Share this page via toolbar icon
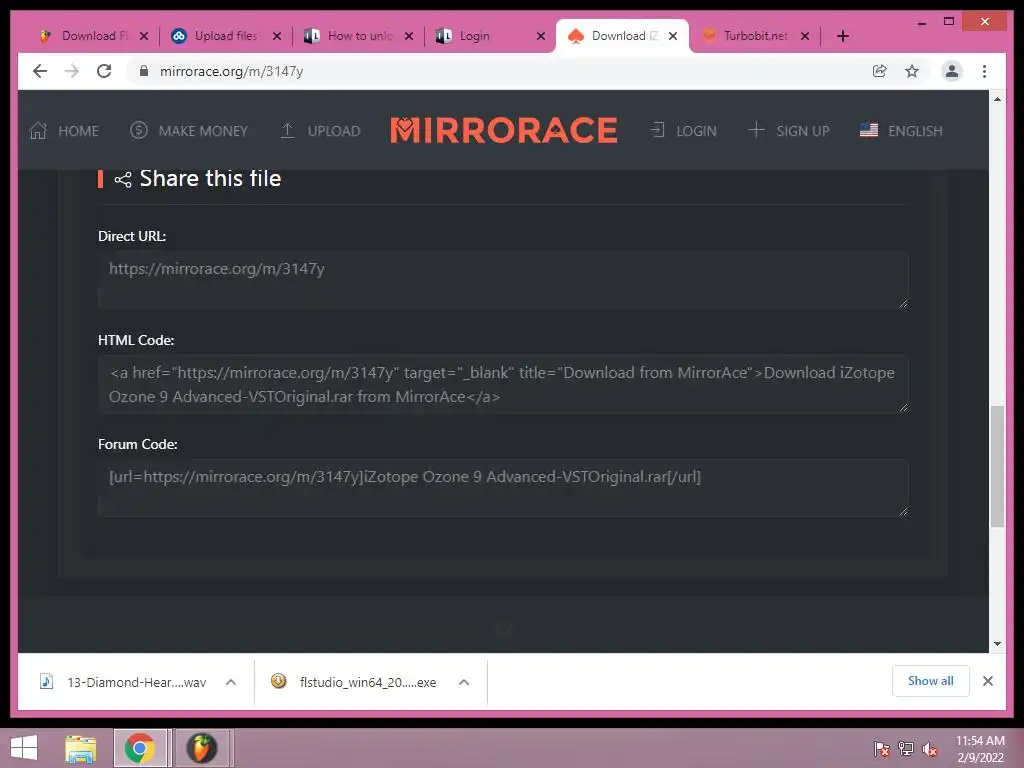 coord(880,71)
